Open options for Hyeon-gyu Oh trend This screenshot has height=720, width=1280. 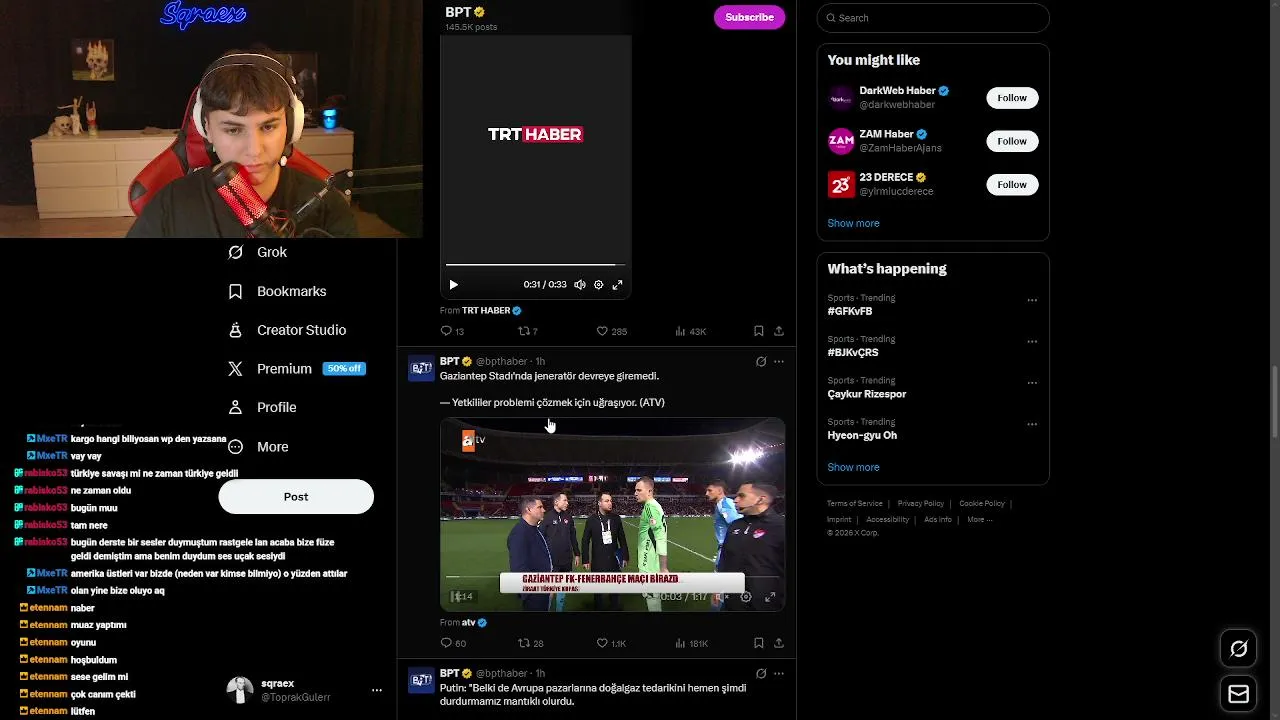point(1032,424)
